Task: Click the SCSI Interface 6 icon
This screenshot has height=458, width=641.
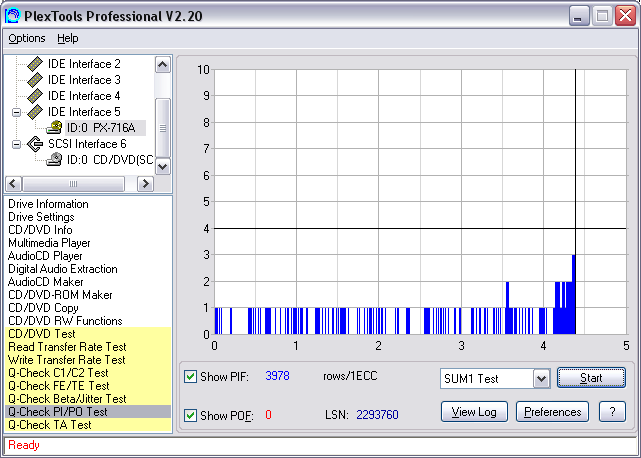Action: coord(35,144)
